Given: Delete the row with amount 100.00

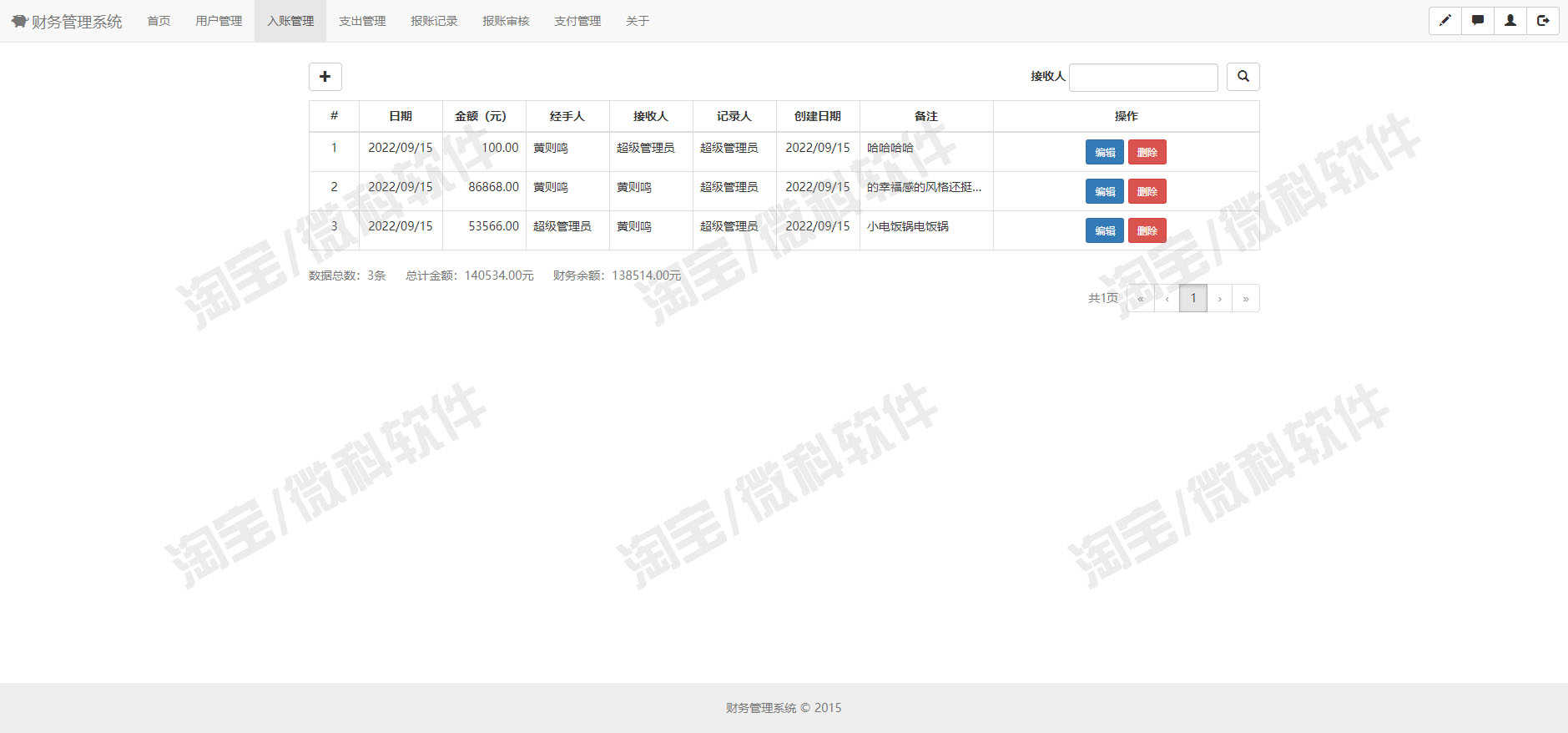Looking at the screenshot, I should [1147, 152].
